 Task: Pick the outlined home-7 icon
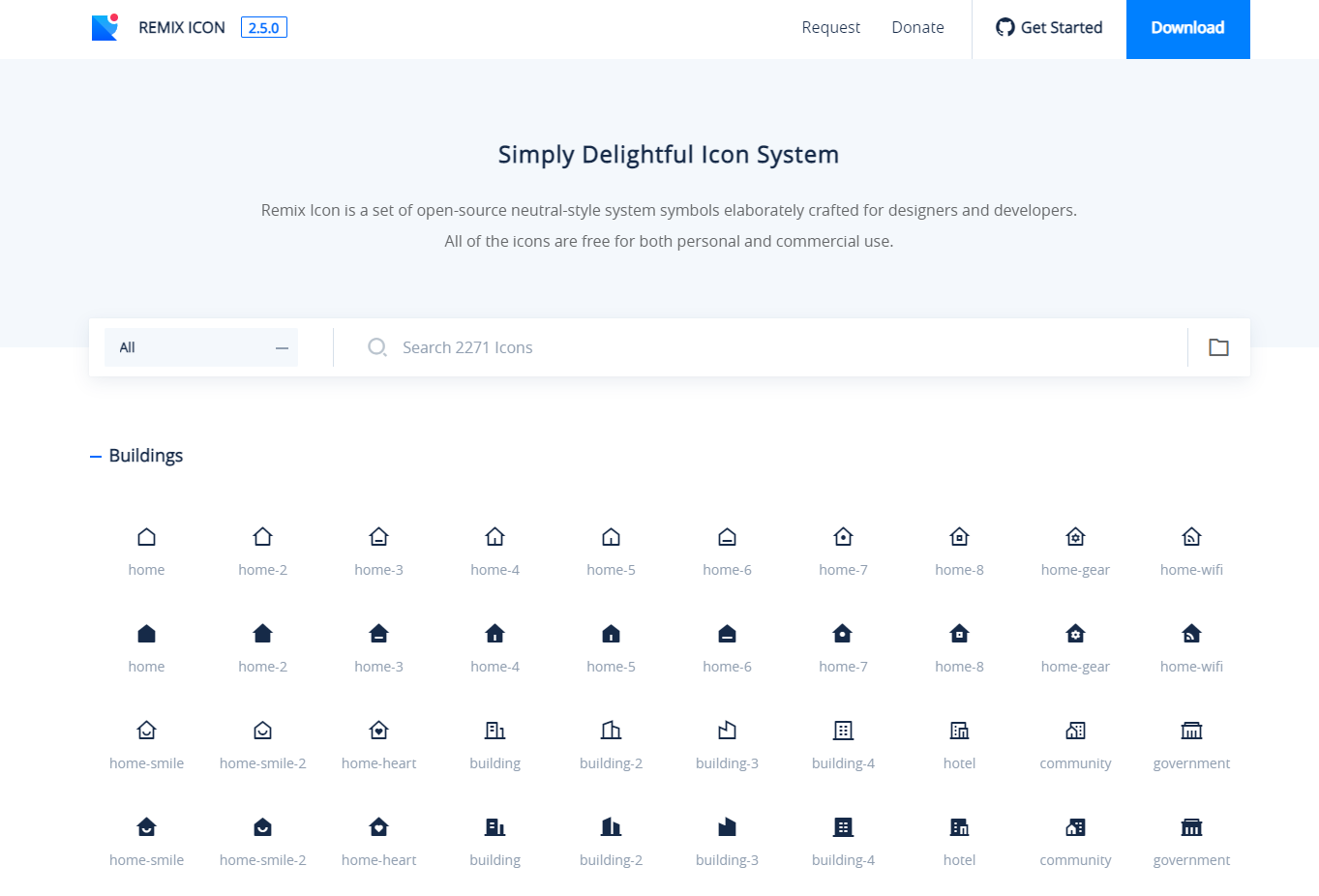tap(843, 537)
